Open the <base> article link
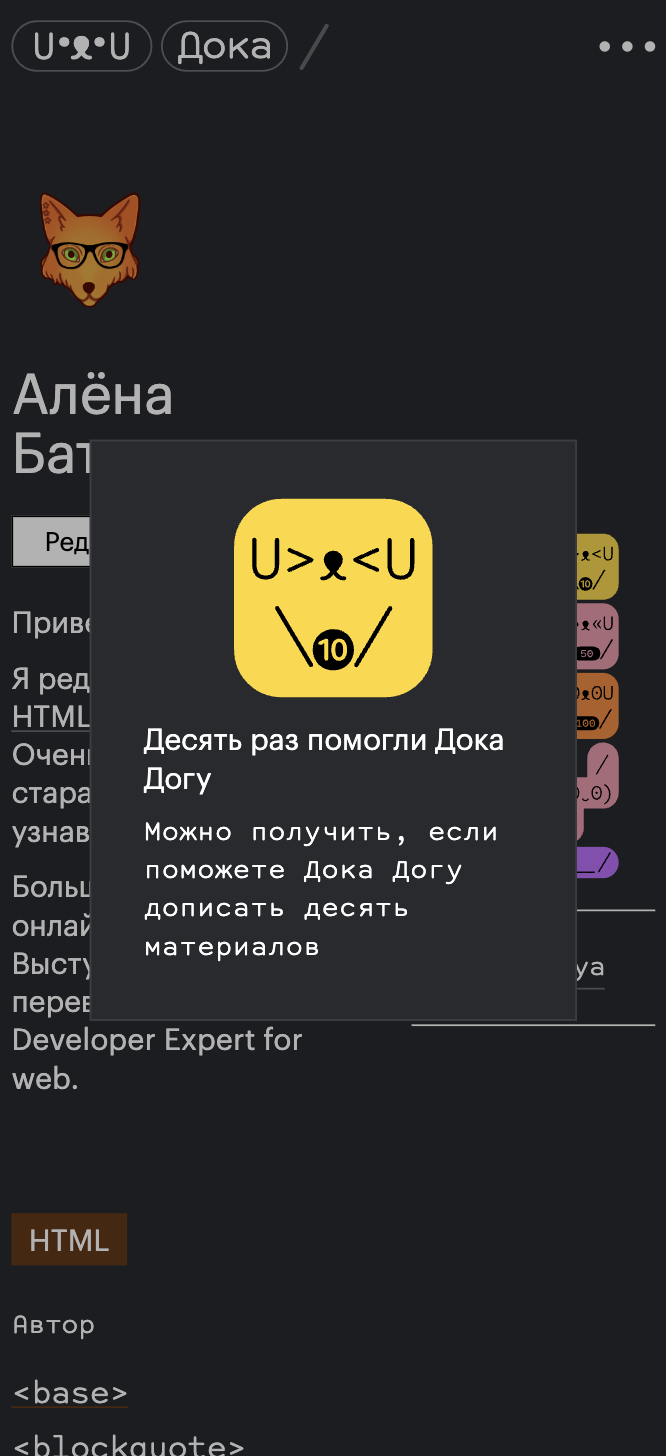This screenshot has width=666, height=1456. 70,1393
